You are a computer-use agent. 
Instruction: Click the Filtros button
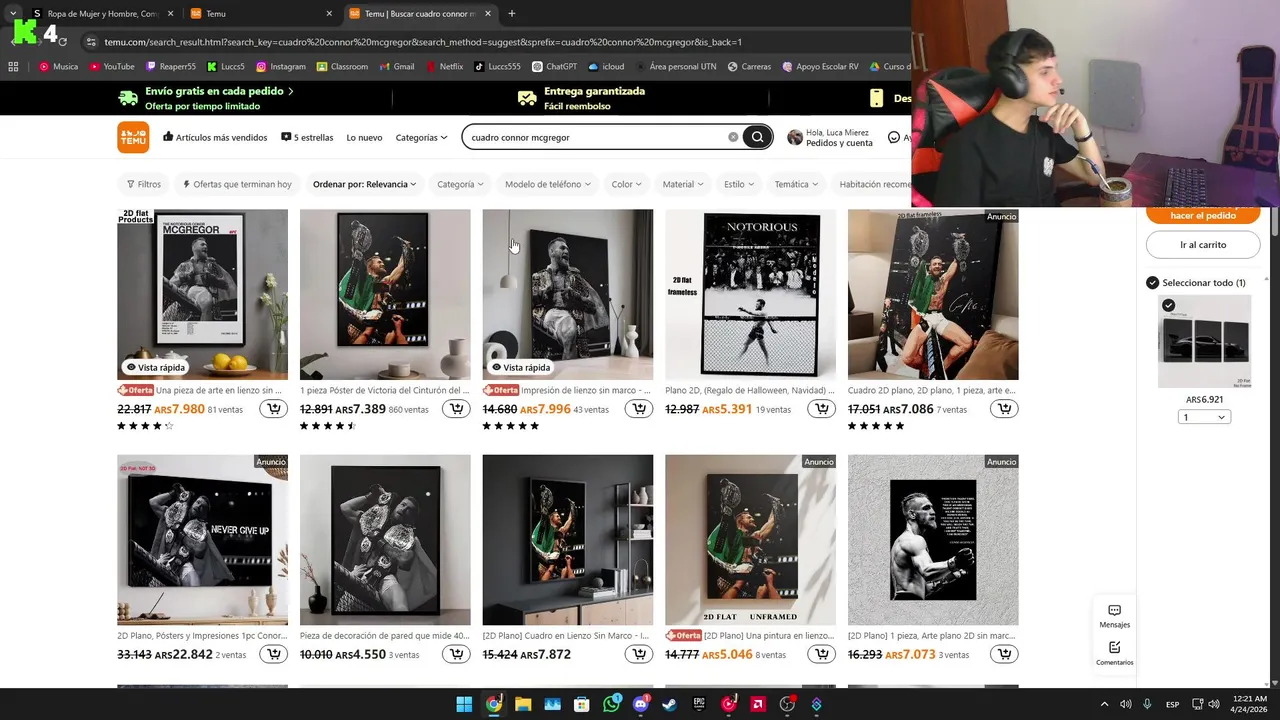click(x=143, y=184)
